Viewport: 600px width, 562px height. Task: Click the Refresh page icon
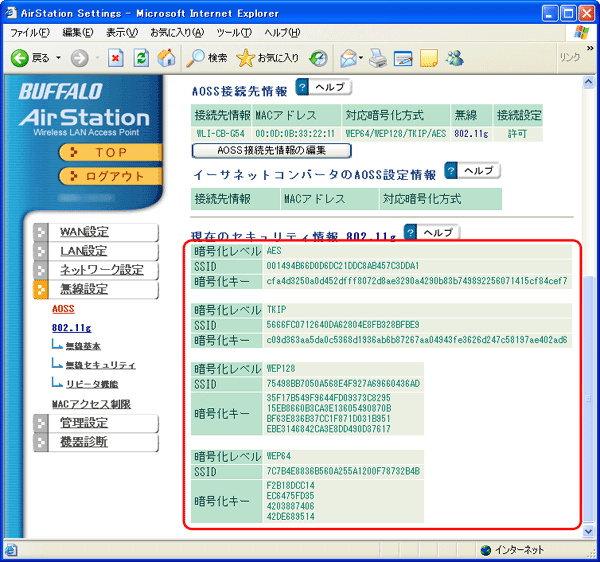coord(141,58)
